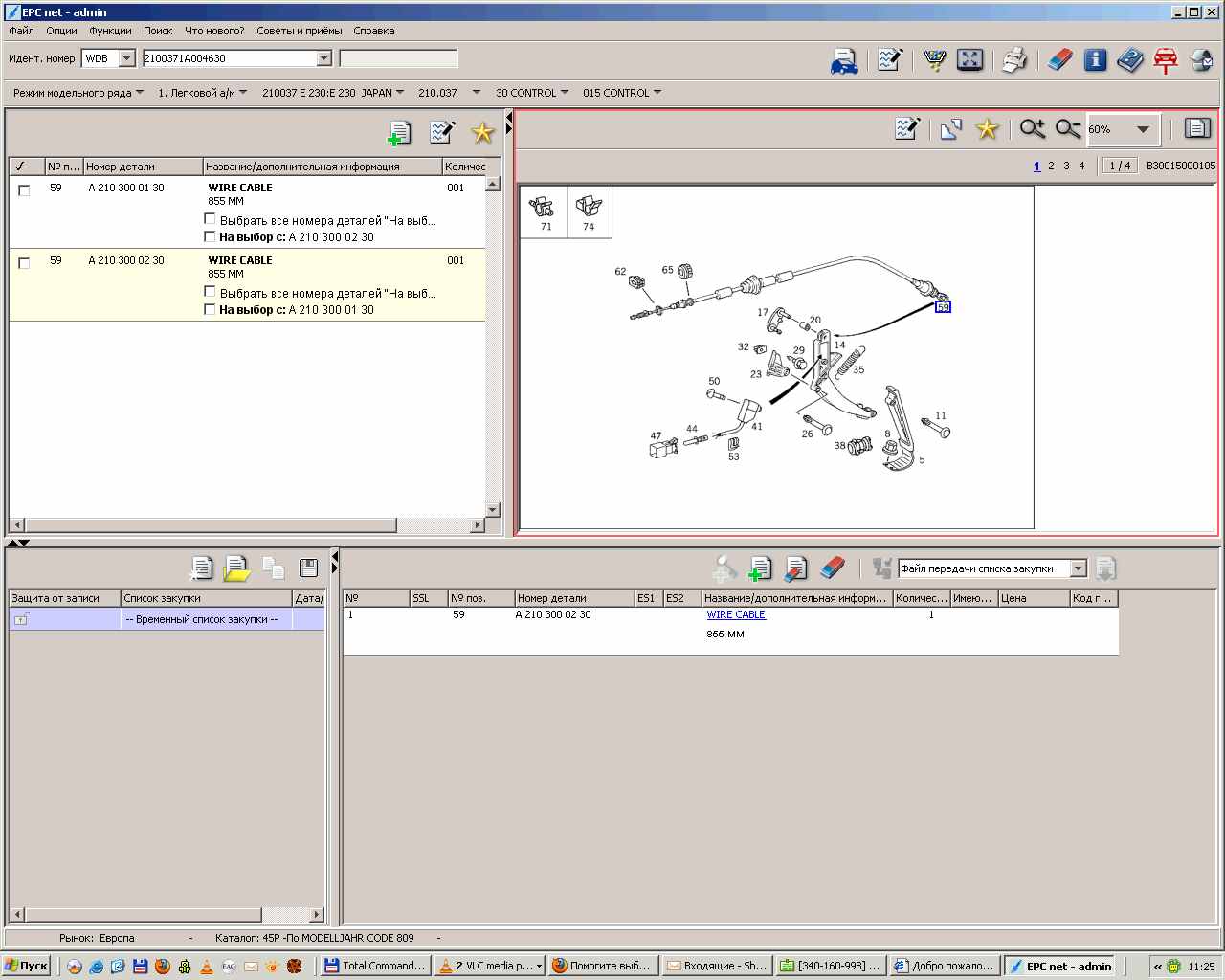Screen dimensions: 1225x980
Task: Click the zoom out magnifier icon
Action: pyautogui.click(x=1067, y=129)
